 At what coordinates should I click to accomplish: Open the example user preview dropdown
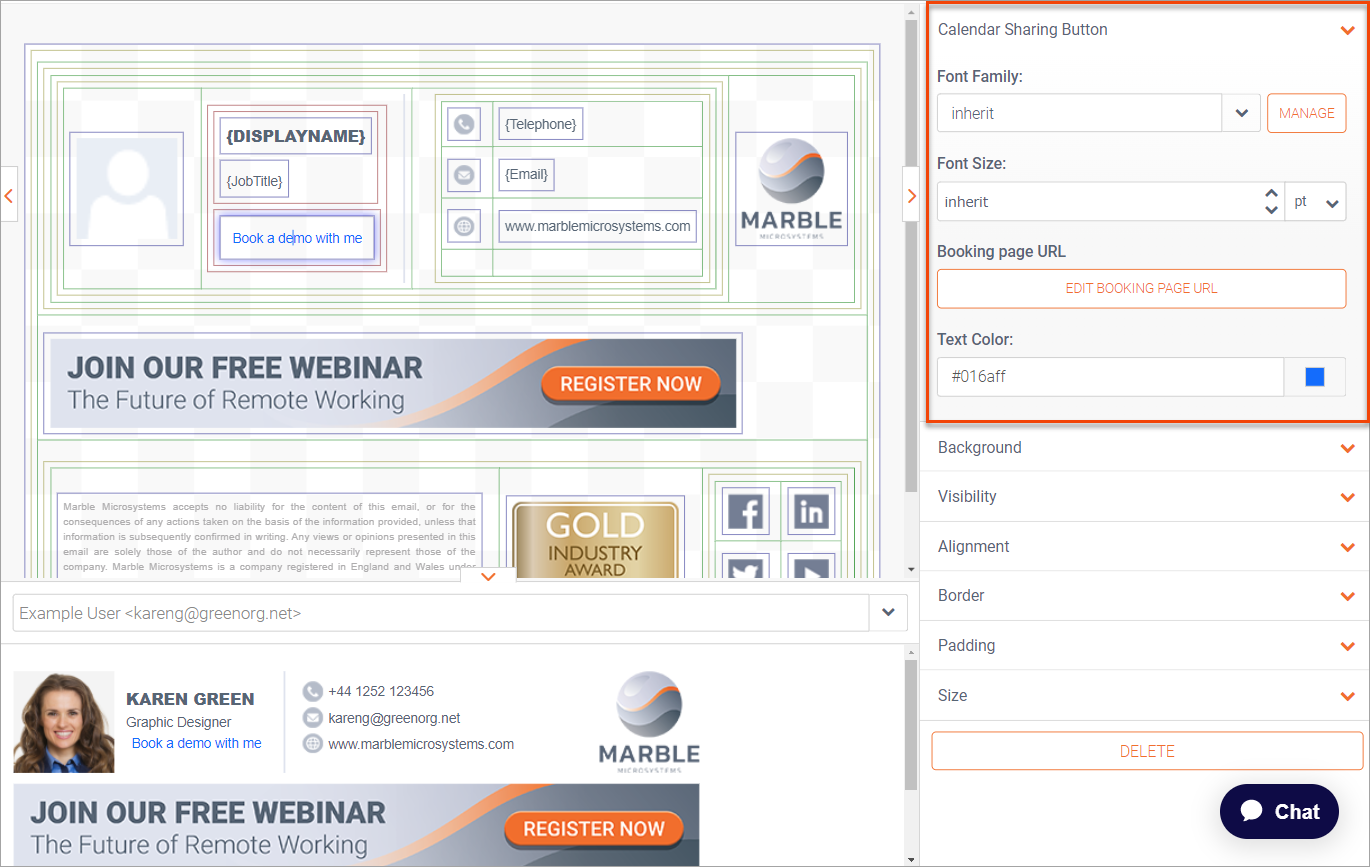click(x=888, y=613)
